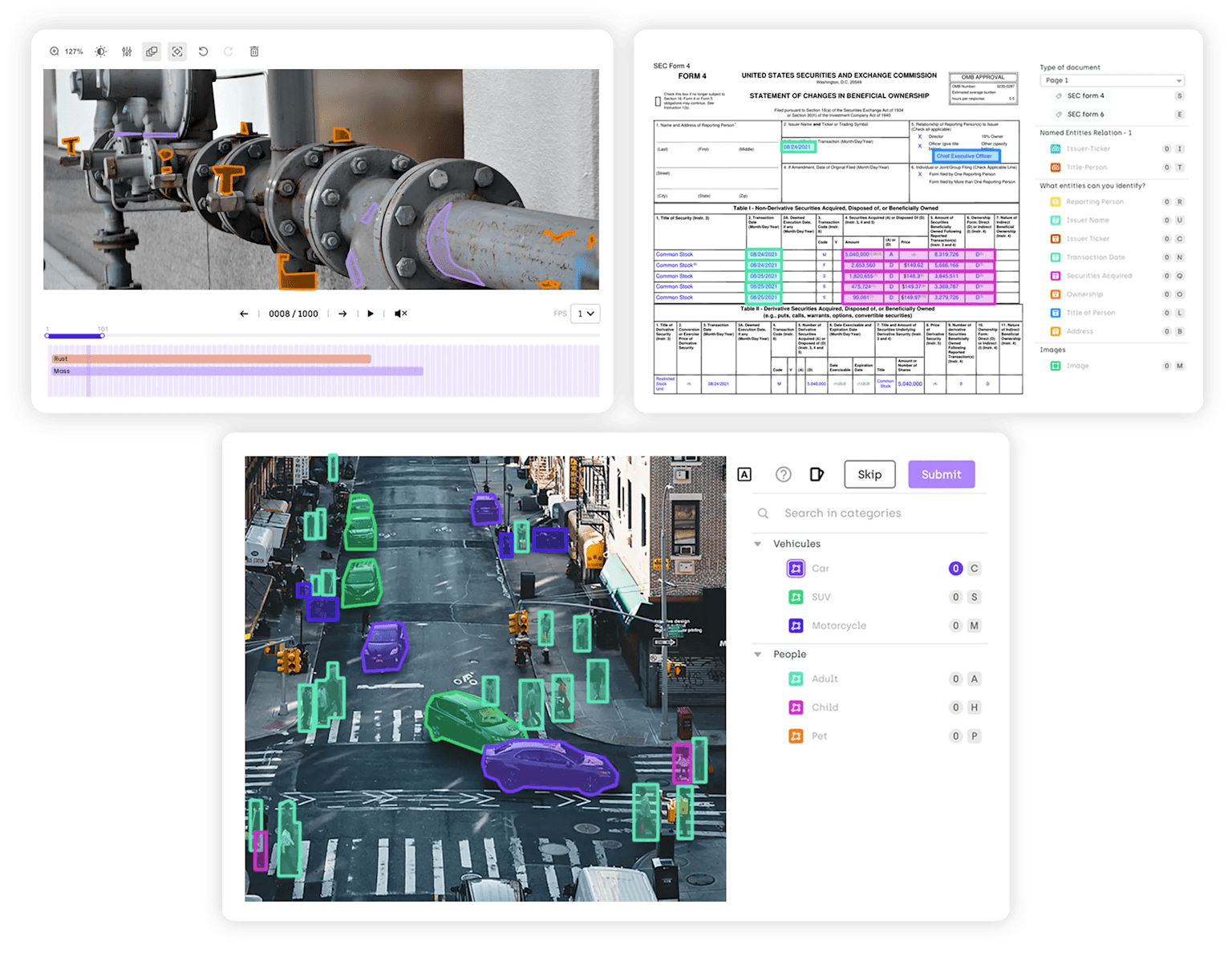Select the duplicate annotation tool
This screenshot has width=1232, height=953.
[x=152, y=51]
